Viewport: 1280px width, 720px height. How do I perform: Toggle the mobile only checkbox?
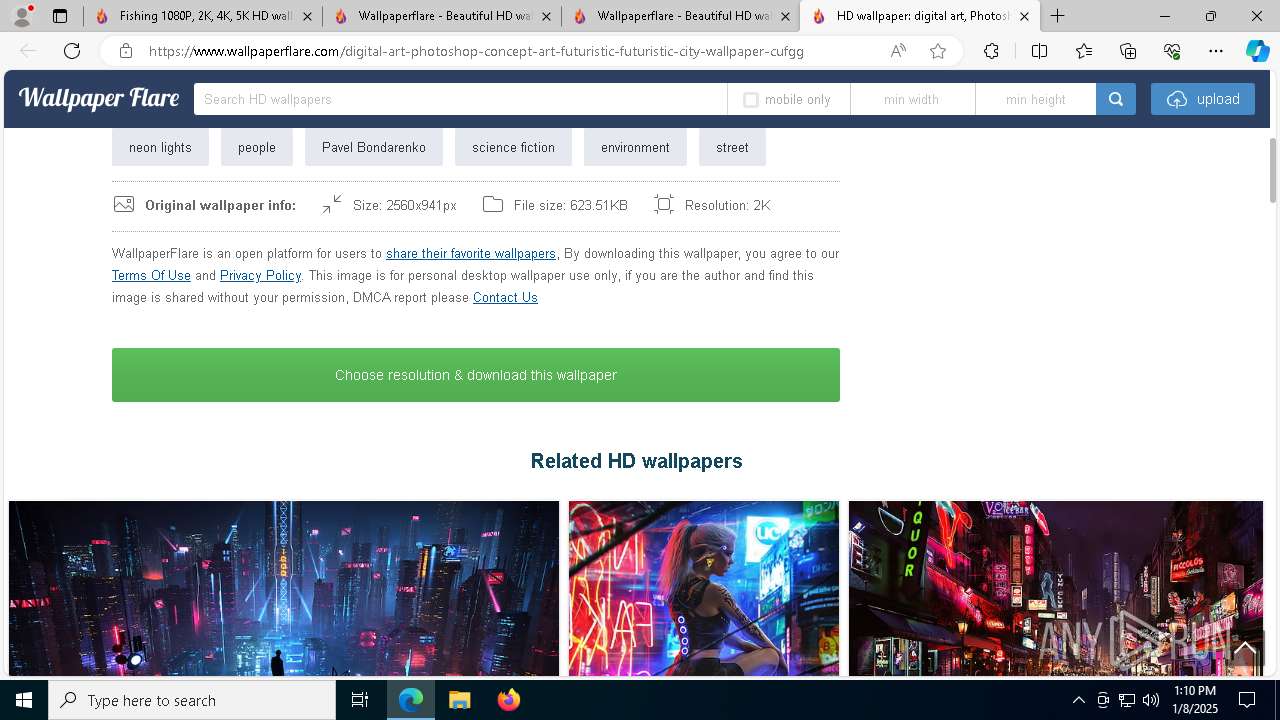[x=751, y=100]
